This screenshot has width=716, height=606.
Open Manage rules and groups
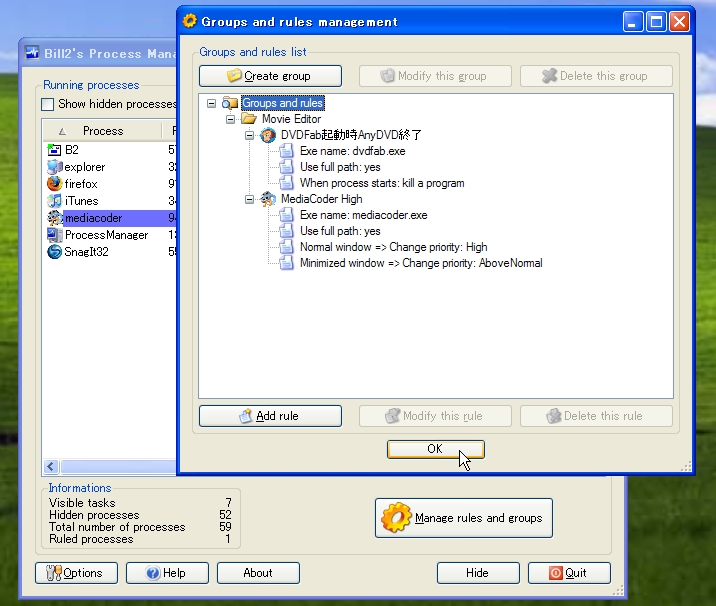coord(464,518)
